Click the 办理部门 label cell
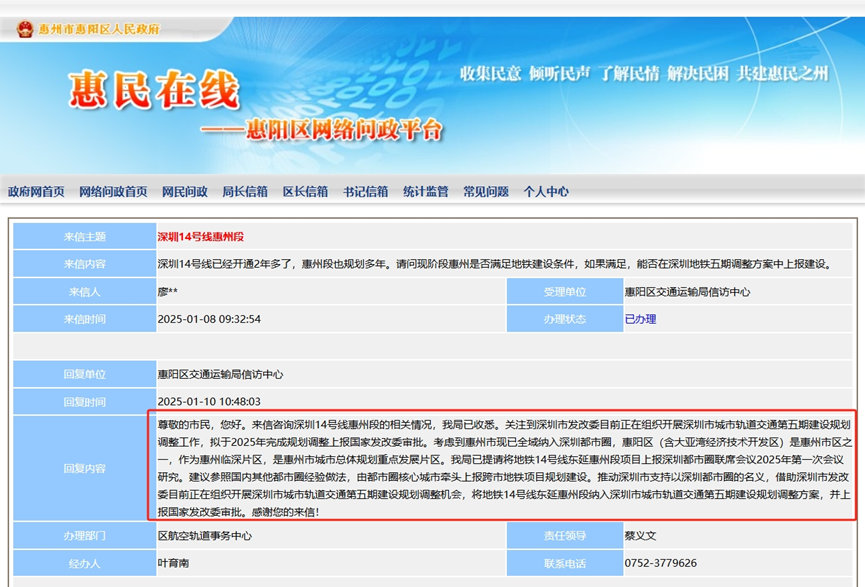The height and width of the screenshot is (587, 865). (x=84, y=536)
